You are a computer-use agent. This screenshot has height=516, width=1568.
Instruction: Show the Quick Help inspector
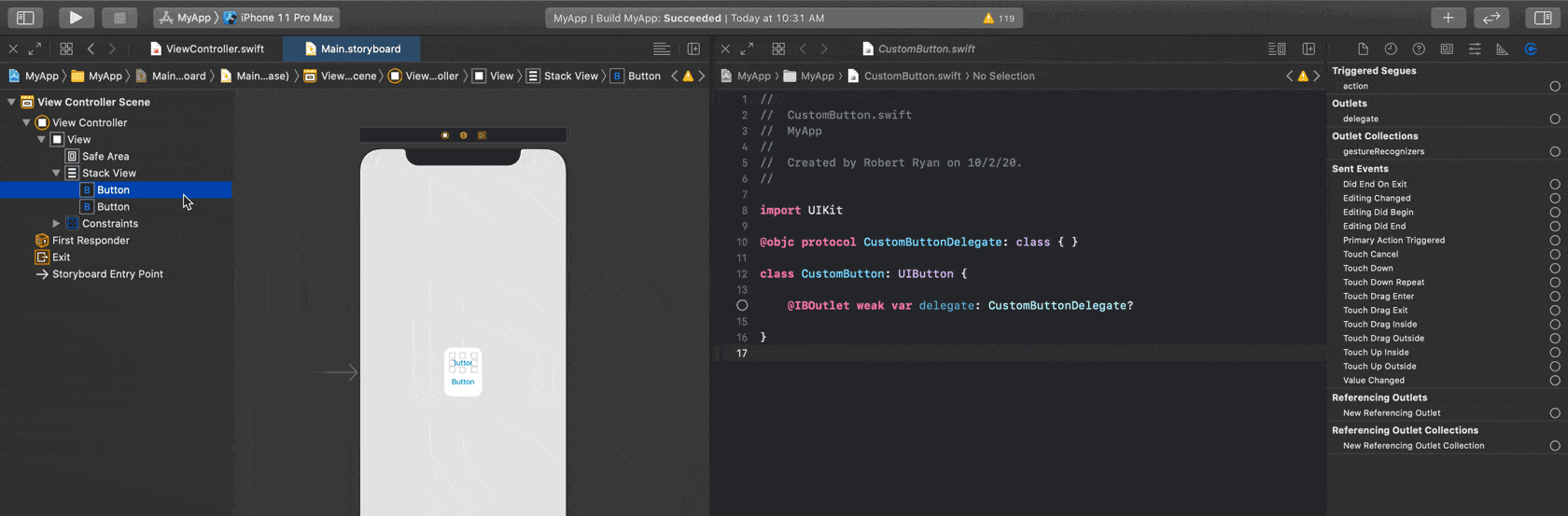[1419, 49]
